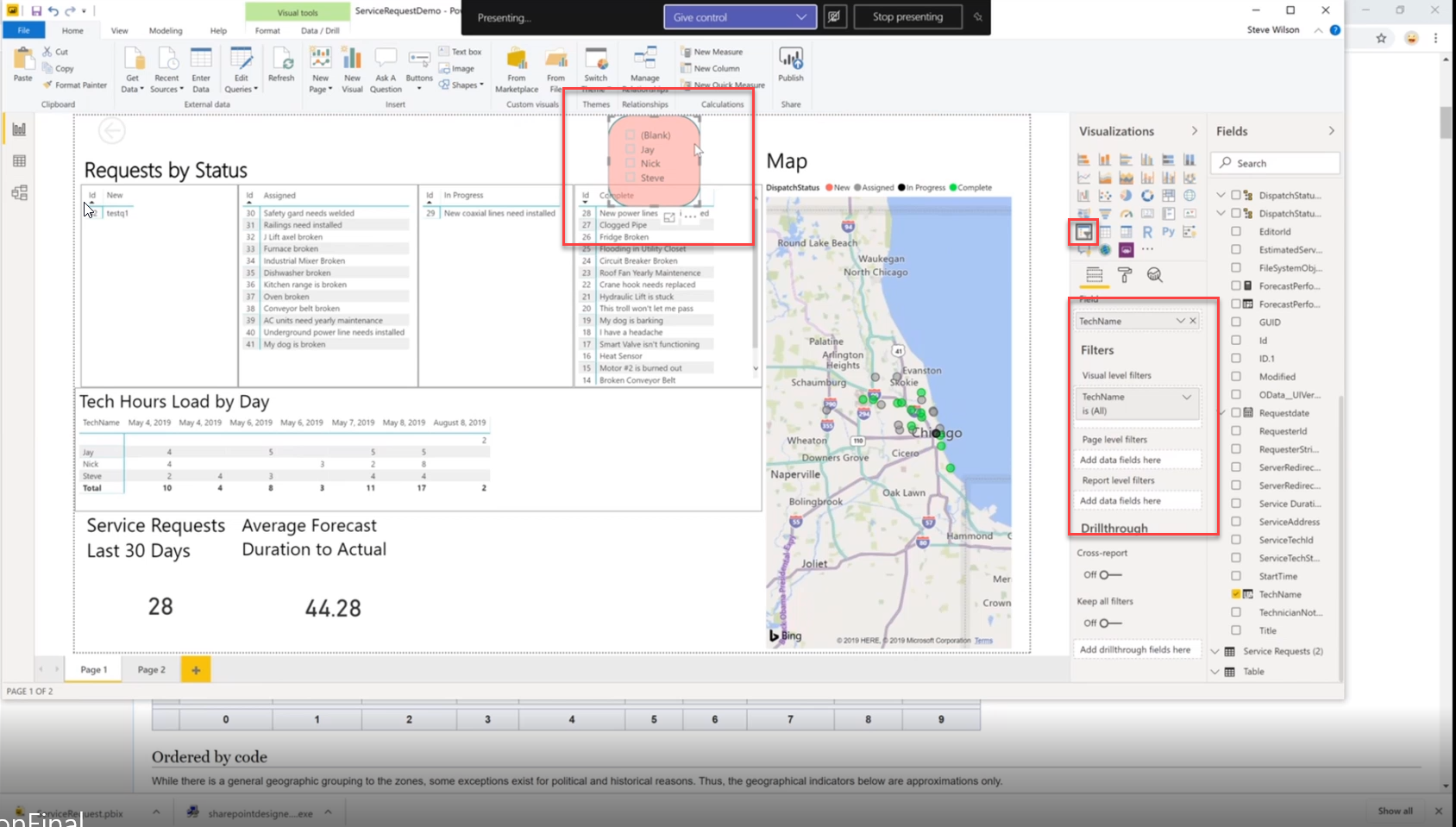Switch to Page 2 tab
Image resolution: width=1456 pixels, height=827 pixels.
point(152,669)
